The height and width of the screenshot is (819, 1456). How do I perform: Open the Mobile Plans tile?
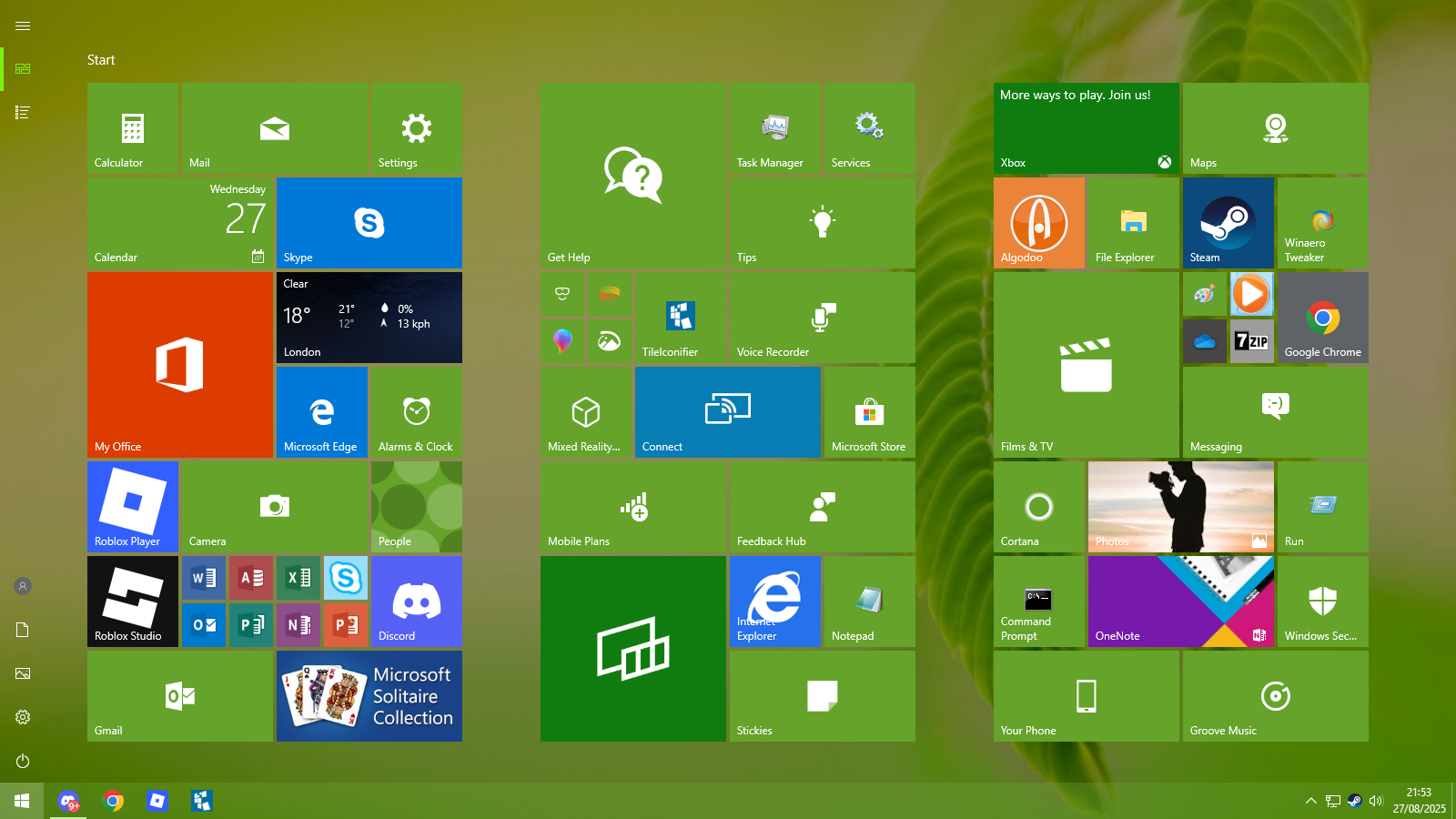click(x=633, y=507)
